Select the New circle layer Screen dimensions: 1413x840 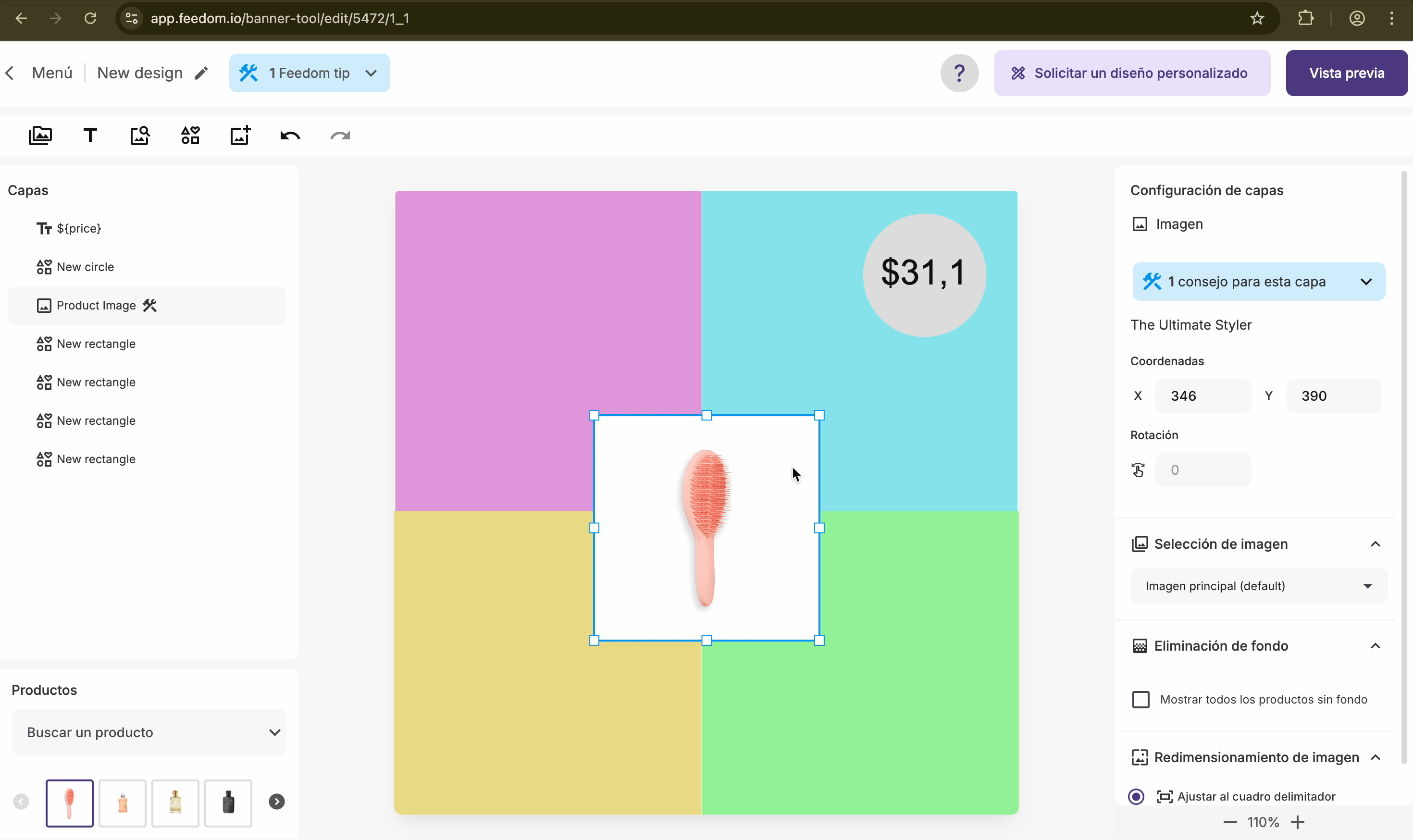pyautogui.click(x=85, y=267)
